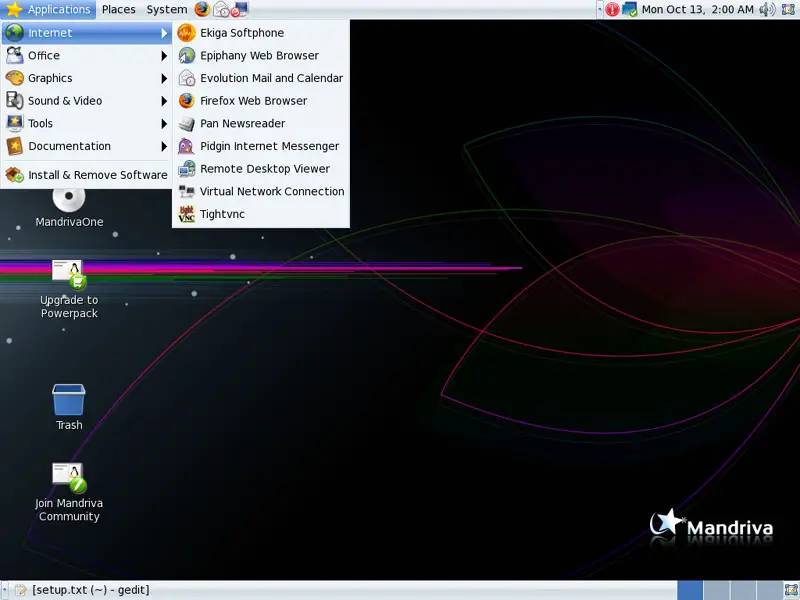Click the monitor launcher right of the Evolution launcher
This screenshot has width=800, height=600.
click(x=239, y=9)
